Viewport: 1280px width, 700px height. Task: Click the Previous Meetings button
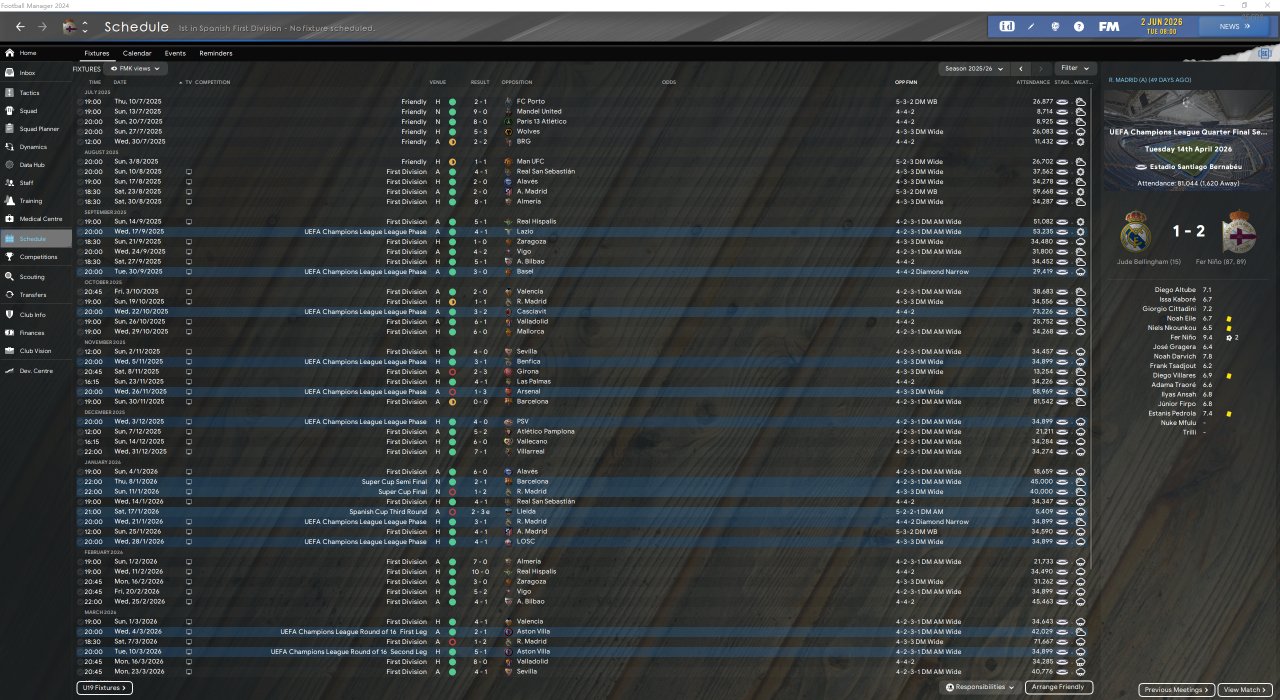(1177, 690)
